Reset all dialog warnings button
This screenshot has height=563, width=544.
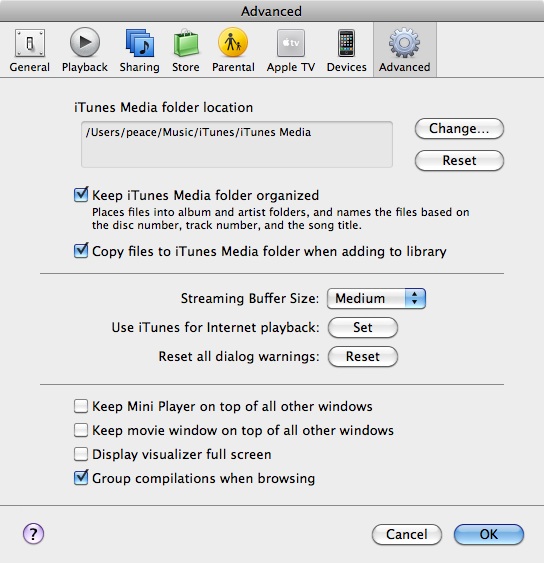click(x=363, y=357)
